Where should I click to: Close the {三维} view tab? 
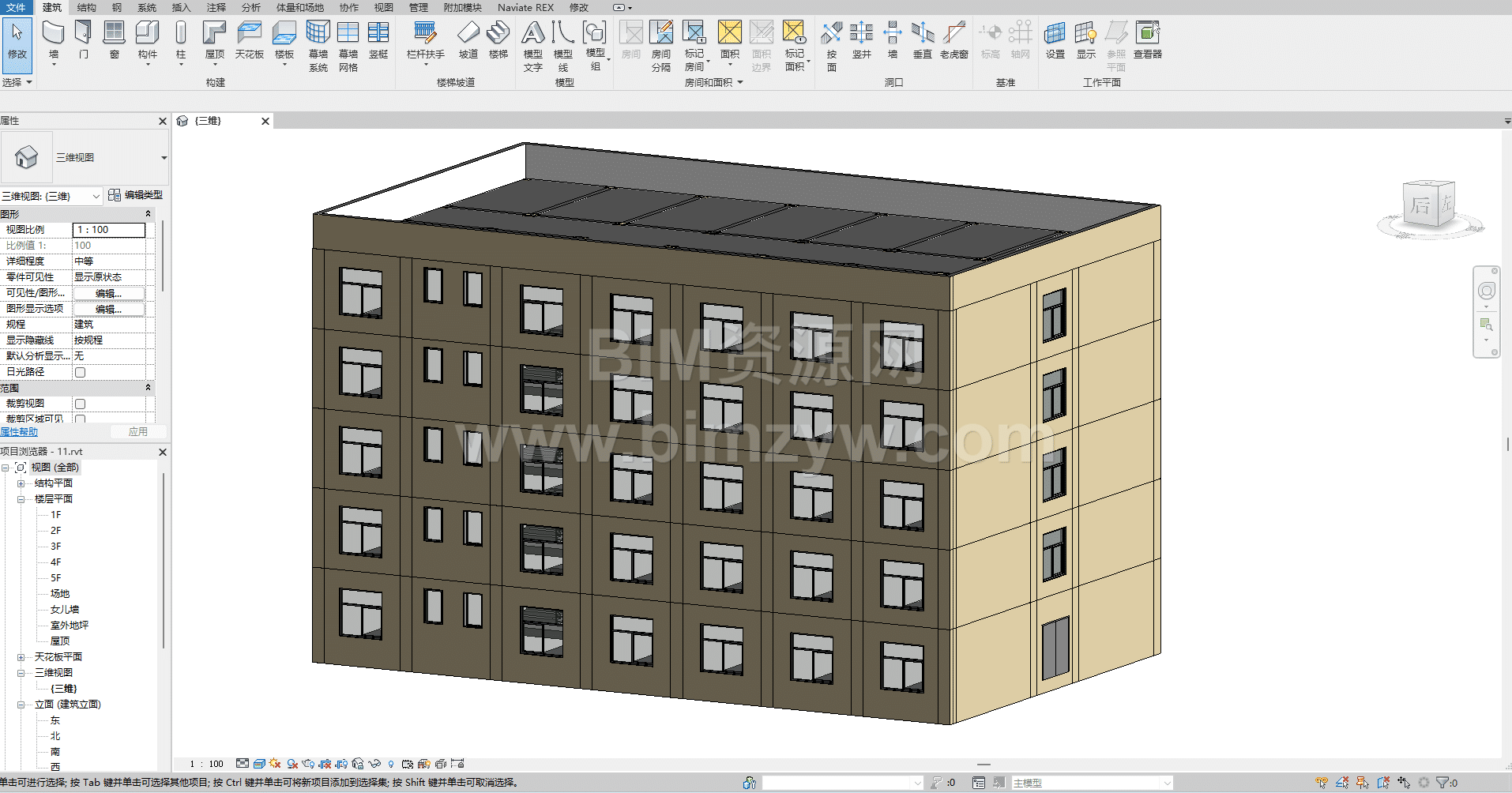[265, 121]
